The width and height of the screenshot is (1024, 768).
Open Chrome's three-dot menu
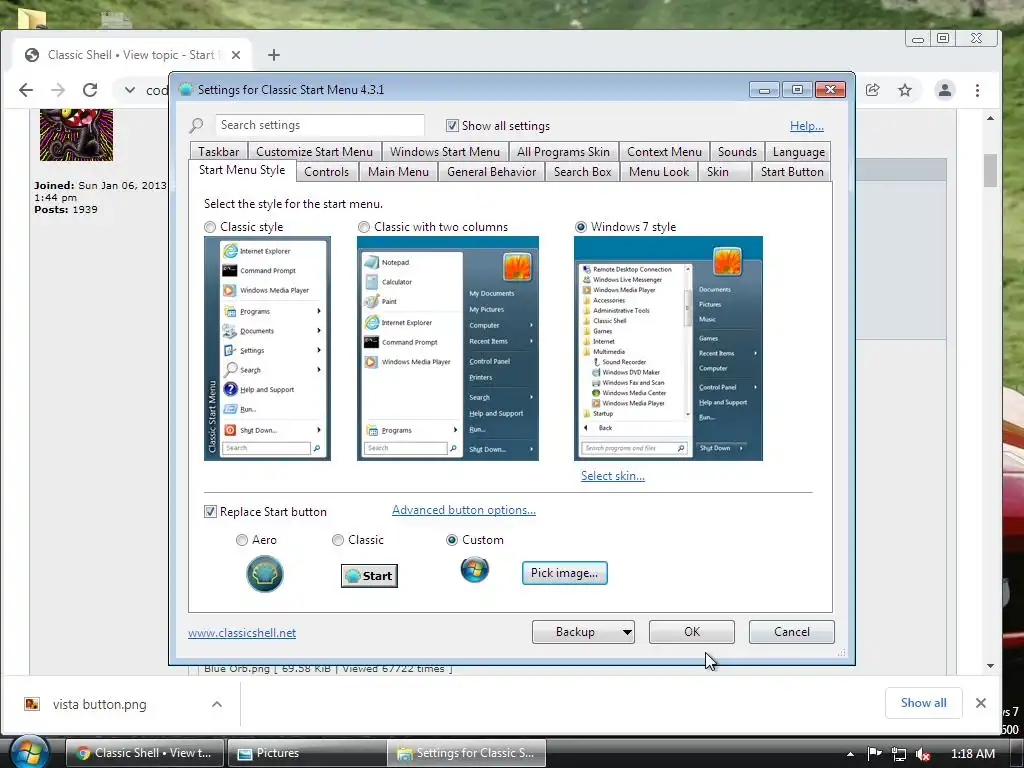[x=978, y=90]
